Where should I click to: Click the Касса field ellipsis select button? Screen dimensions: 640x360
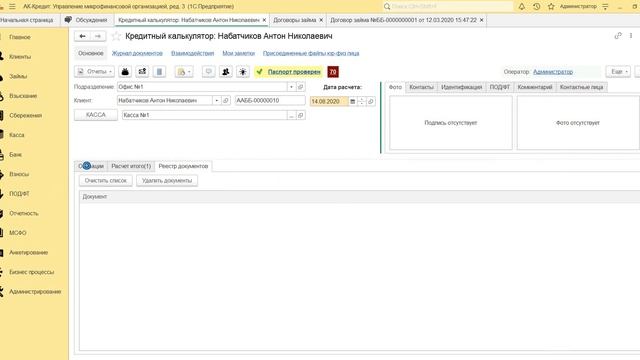[x=291, y=116]
